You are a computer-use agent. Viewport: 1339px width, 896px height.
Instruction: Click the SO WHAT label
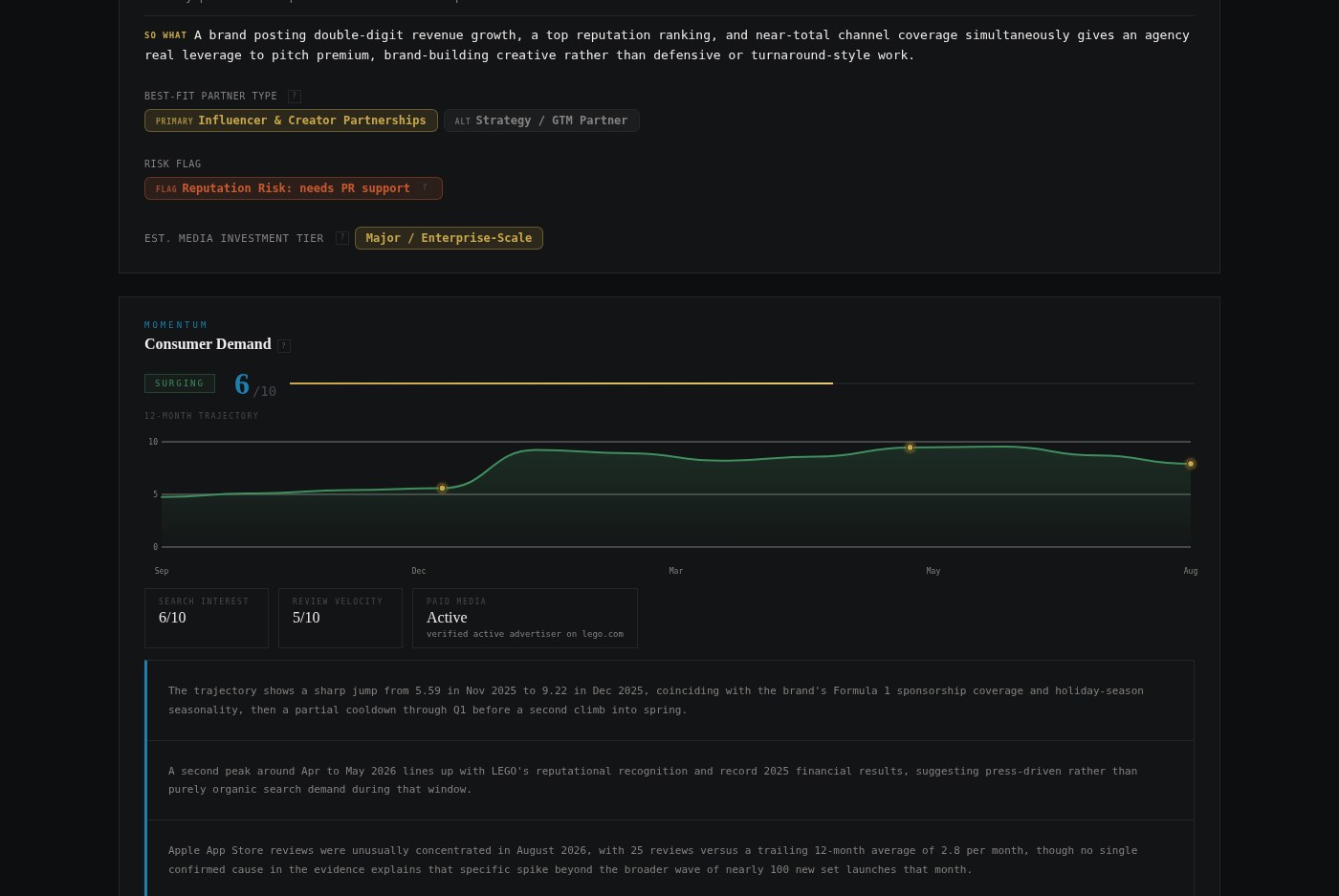point(165,35)
